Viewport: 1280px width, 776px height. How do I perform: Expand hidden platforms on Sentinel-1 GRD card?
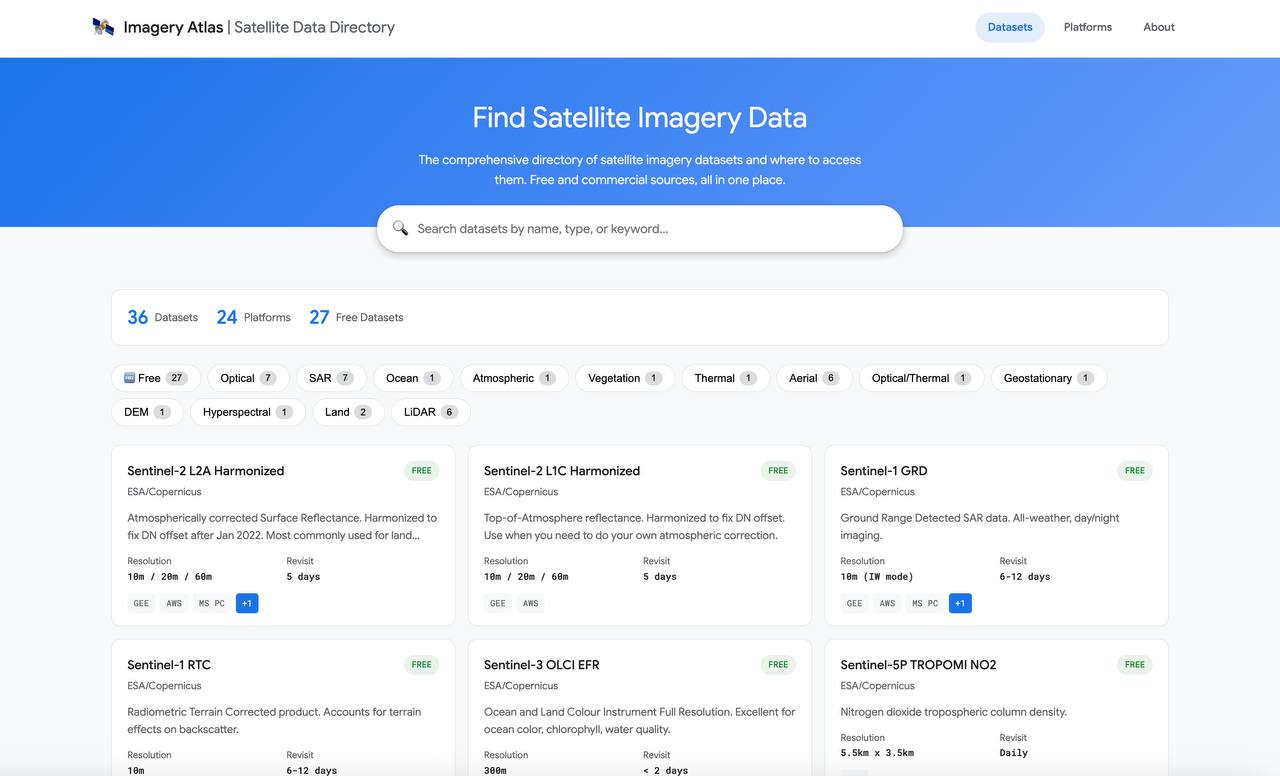pyautogui.click(x=960, y=603)
